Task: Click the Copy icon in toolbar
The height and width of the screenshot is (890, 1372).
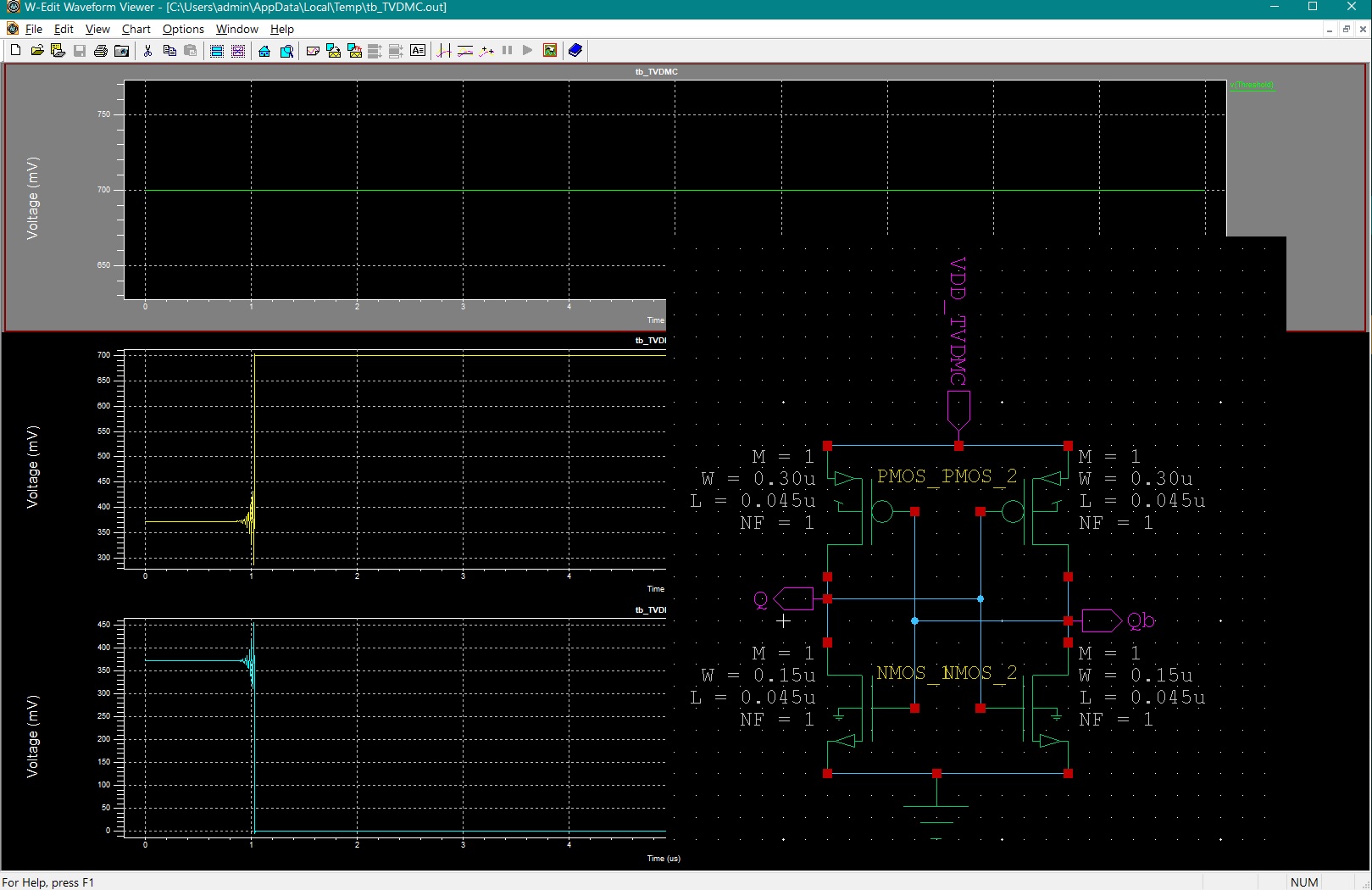Action: coord(169,51)
